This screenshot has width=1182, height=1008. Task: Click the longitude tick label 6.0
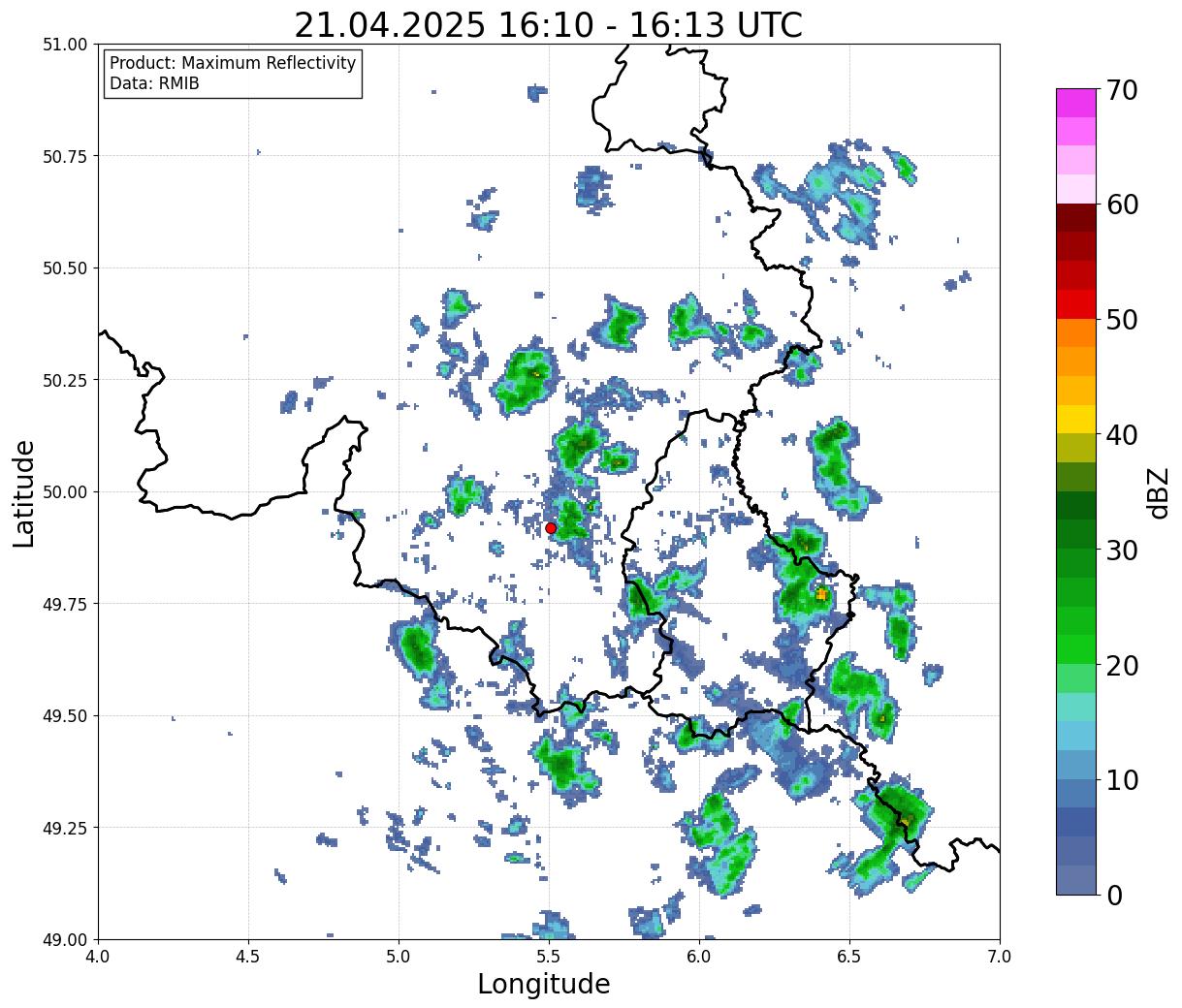[699, 957]
